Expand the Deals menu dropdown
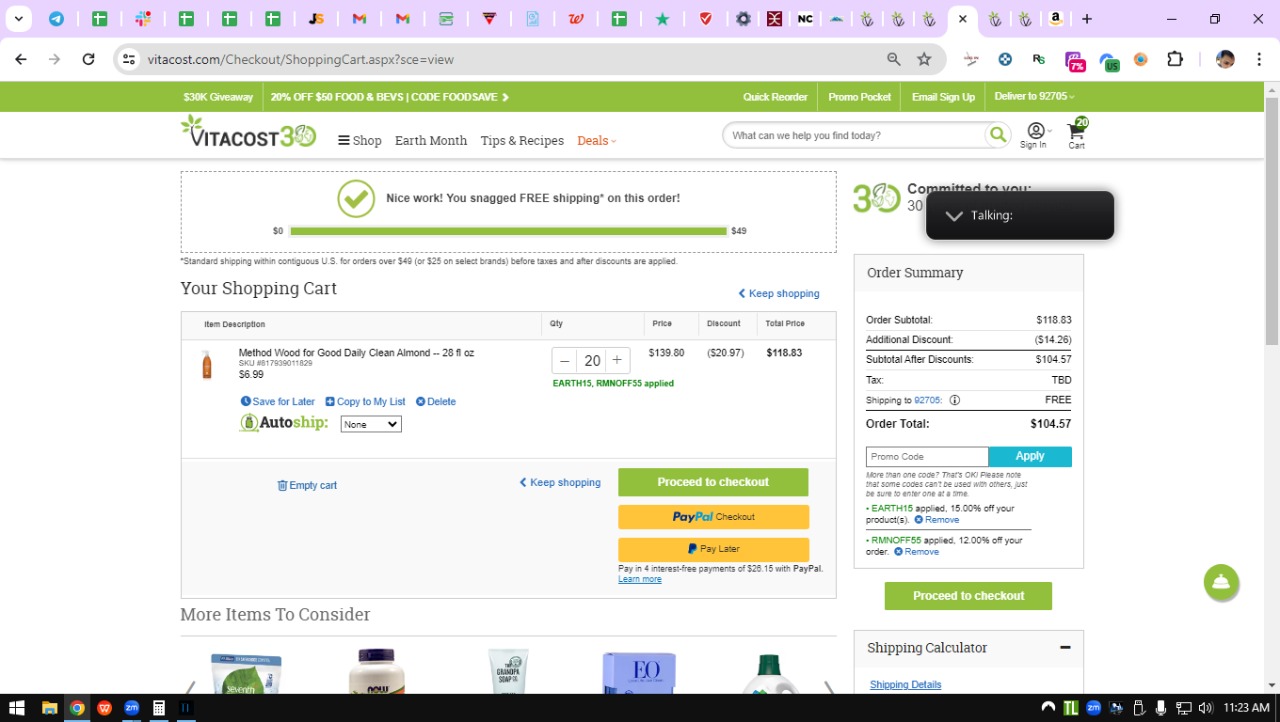The height and width of the screenshot is (722, 1280). click(x=597, y=141)
